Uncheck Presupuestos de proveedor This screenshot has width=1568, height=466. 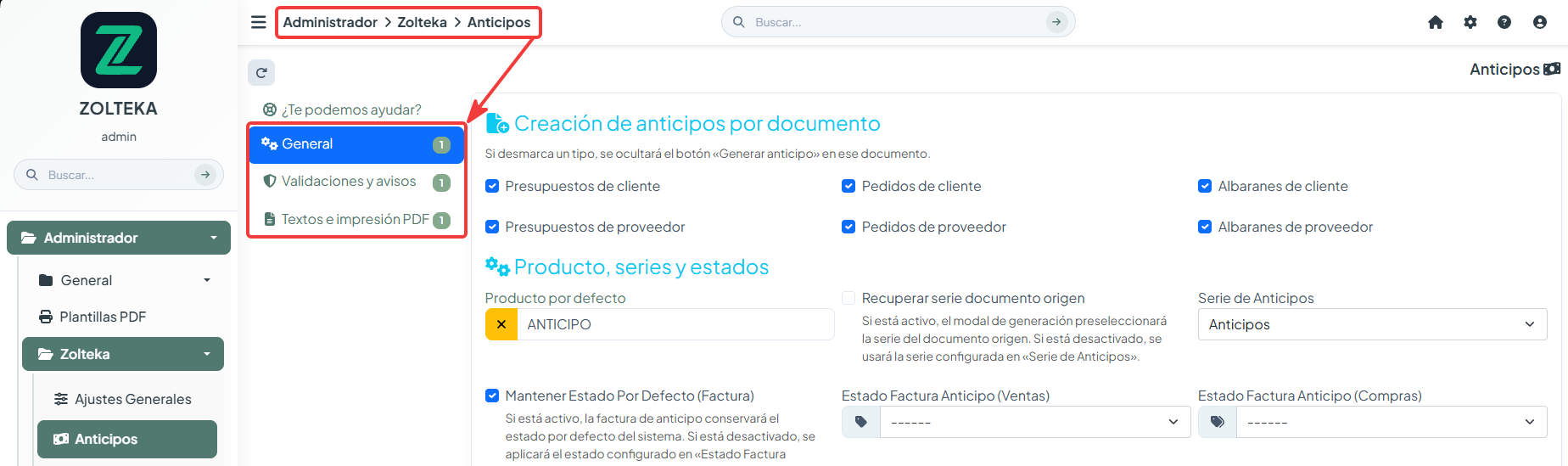pyautogui.click(x=492, y=227)
